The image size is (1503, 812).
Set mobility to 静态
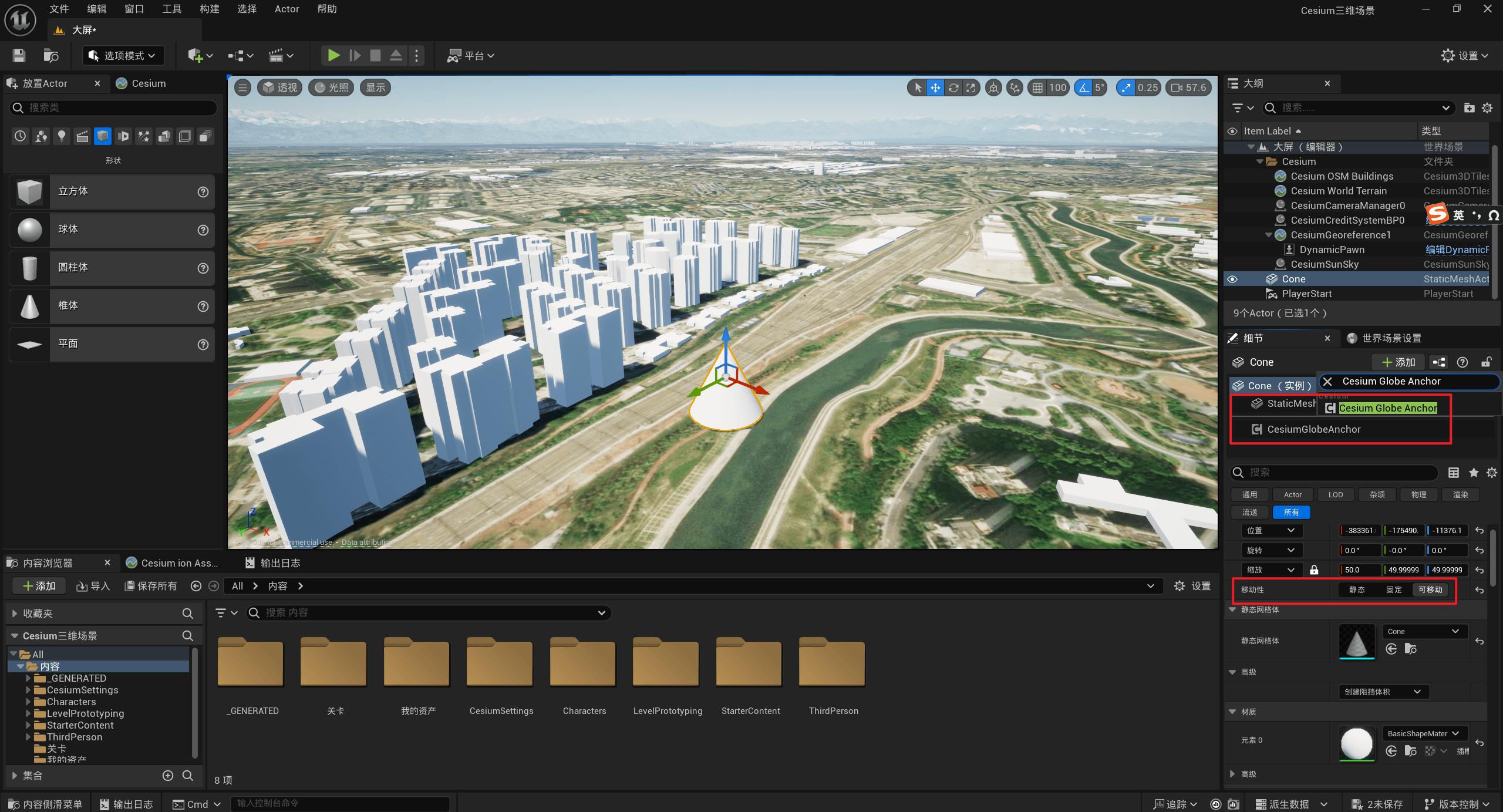1357,589
